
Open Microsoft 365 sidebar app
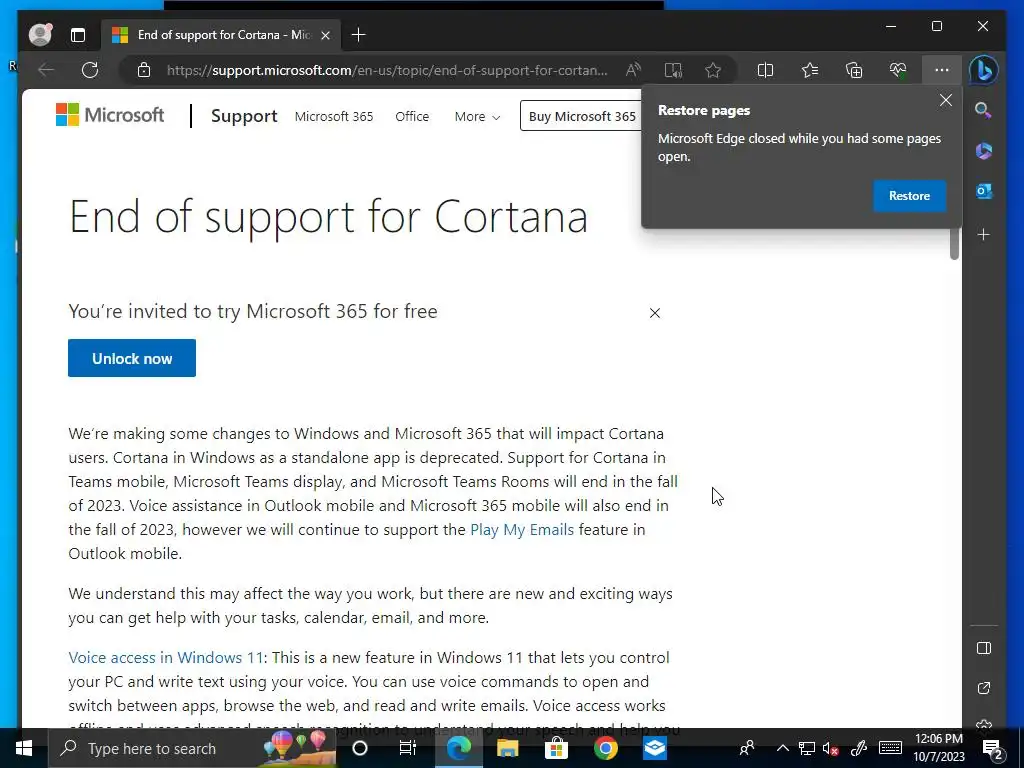click(x=984, y=151)
